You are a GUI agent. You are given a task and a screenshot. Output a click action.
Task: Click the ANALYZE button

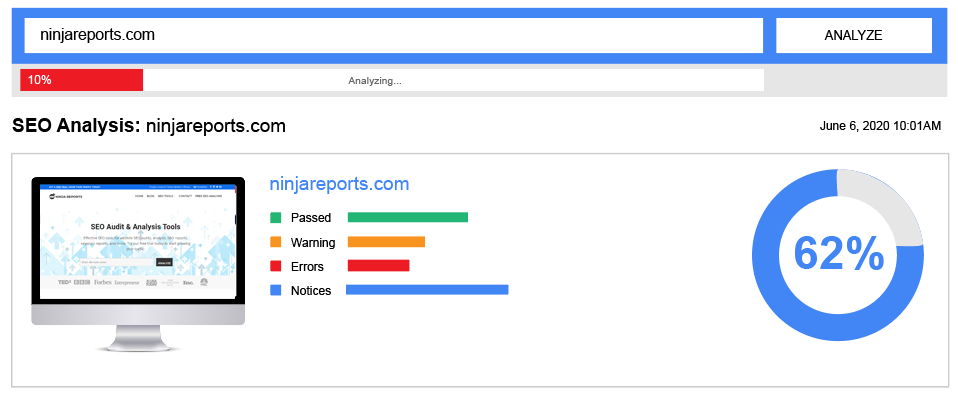[x=854, y=35]
